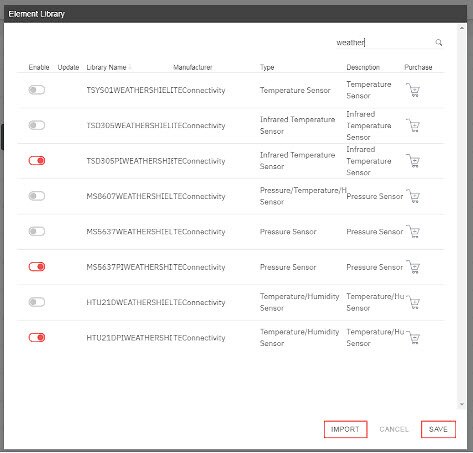Click the SAVE button
This screenshot has width=473, height=453.
(438, 429)
